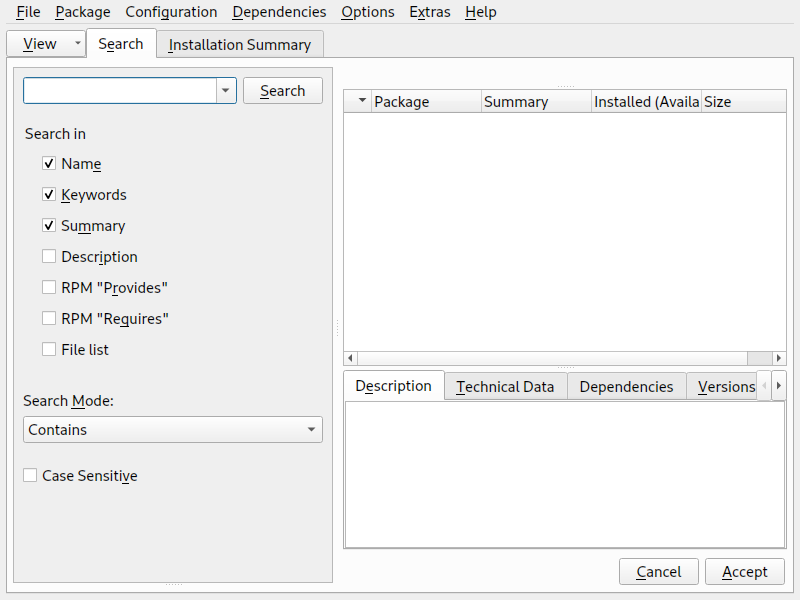Expand the search history dropdown arrow

pyautogui.click(x=226, y=91)
